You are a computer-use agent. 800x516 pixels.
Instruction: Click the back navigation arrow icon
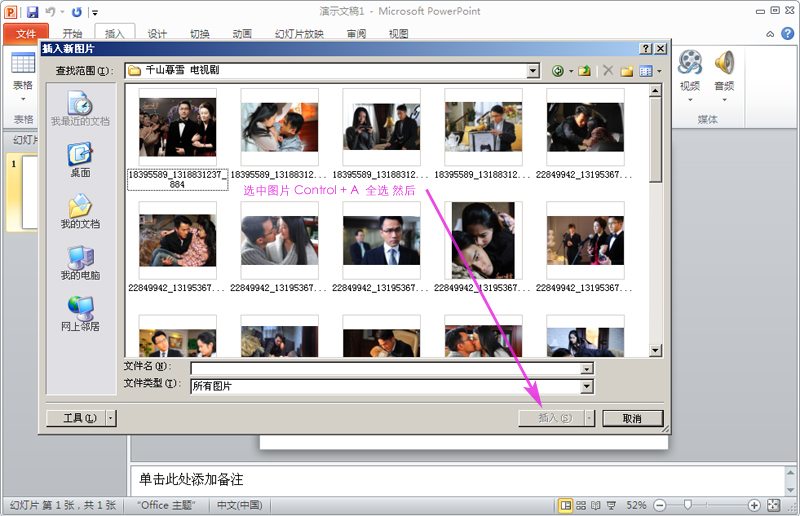point(558,71)
